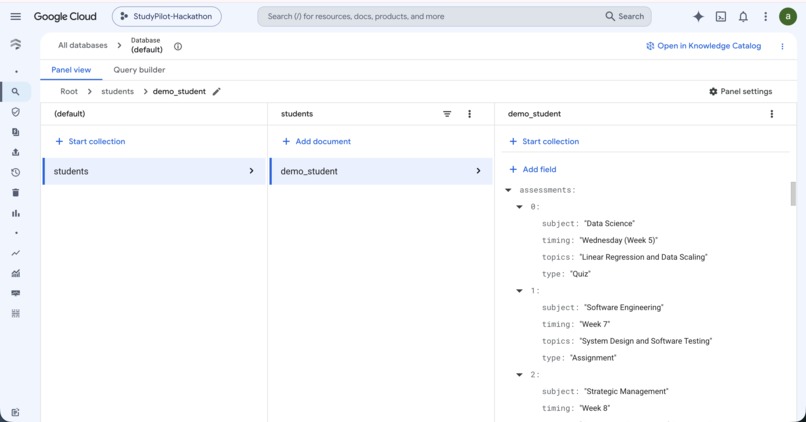
Task: Start collection under demo_student
Action: [544, 141]
